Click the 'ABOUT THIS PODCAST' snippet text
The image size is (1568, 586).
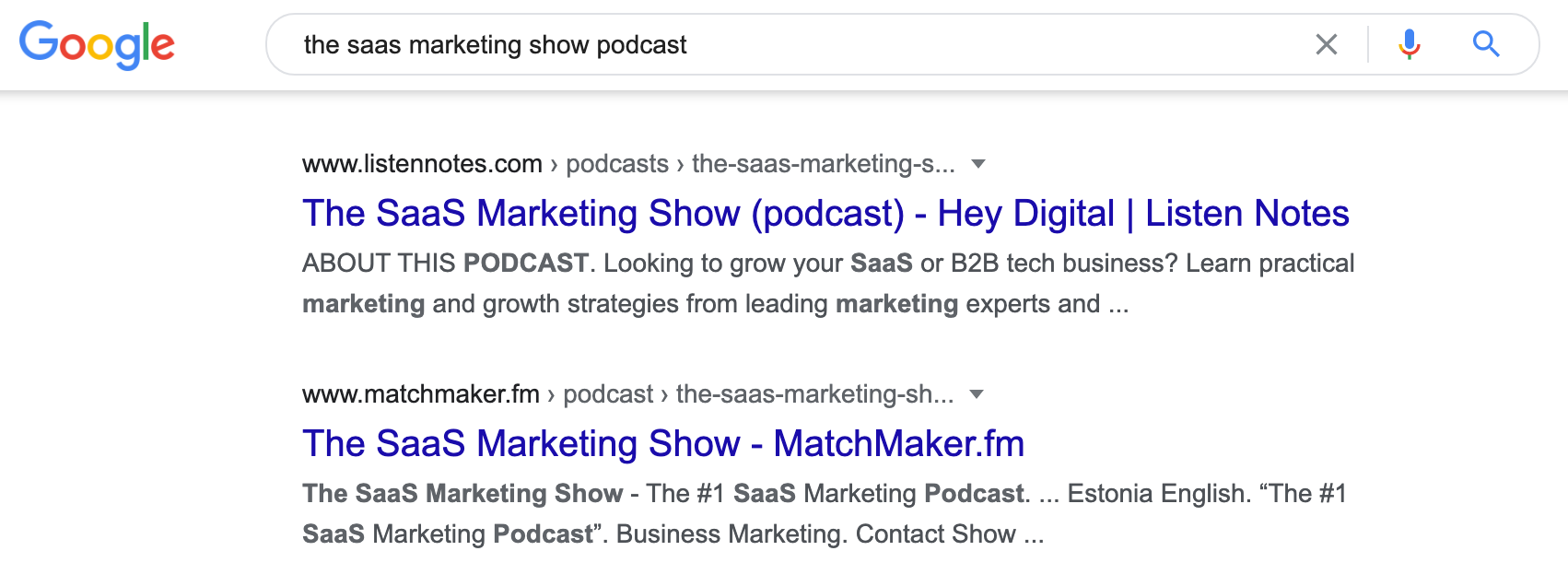[446, 264]
